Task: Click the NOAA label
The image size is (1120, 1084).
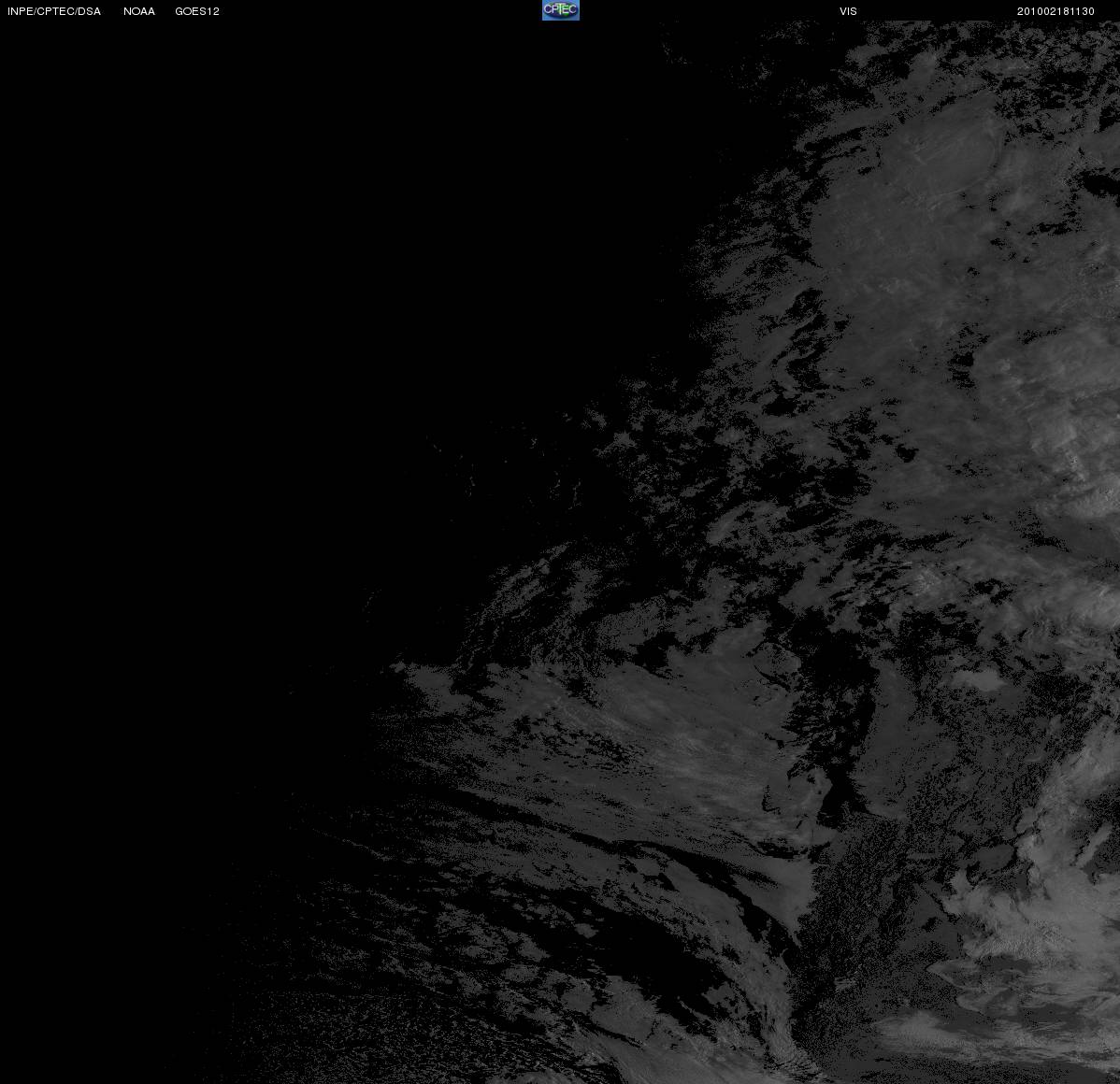Action: pyautogui.click(x=139, y=11)
